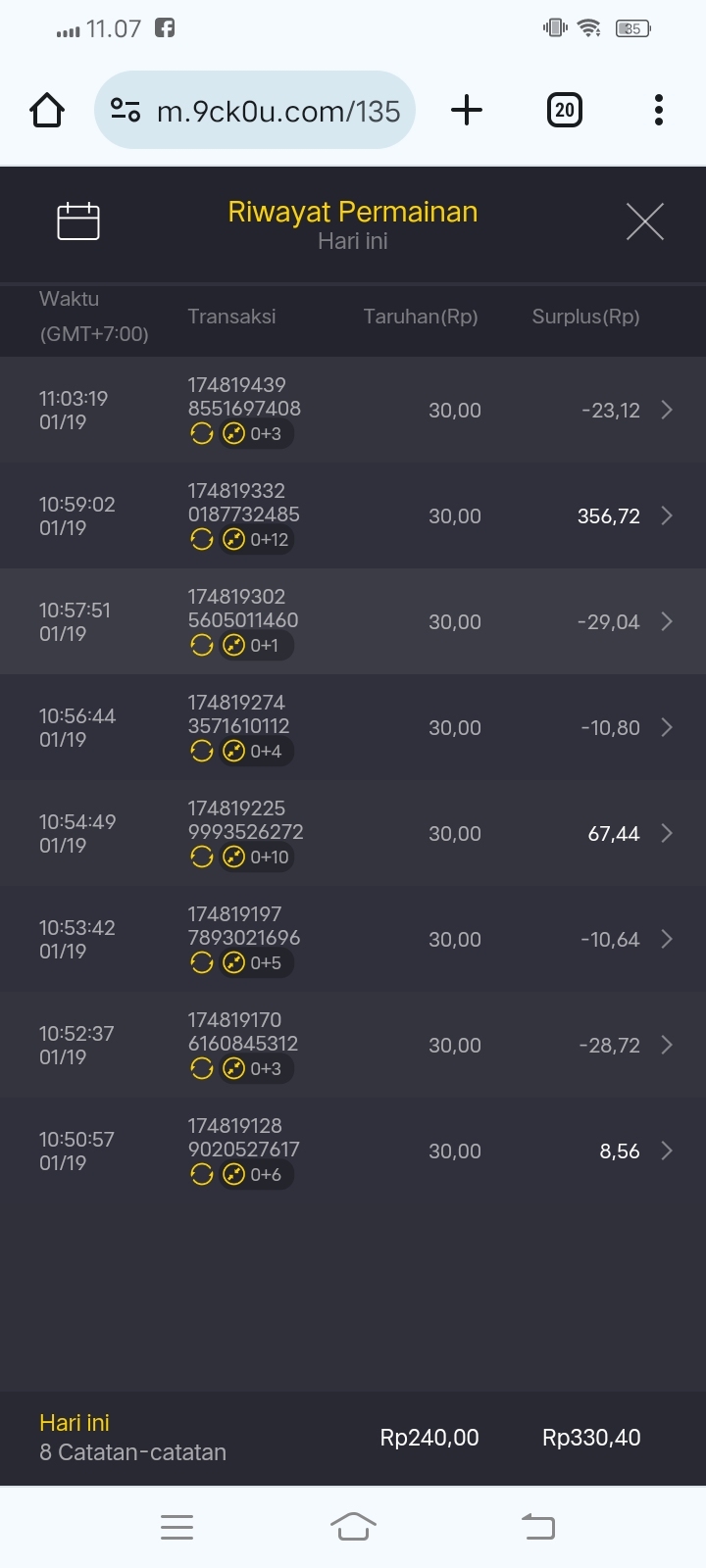Expand details for 11:03:19 transaction
The image size is (706, 1568).
(x=667, y=410)
